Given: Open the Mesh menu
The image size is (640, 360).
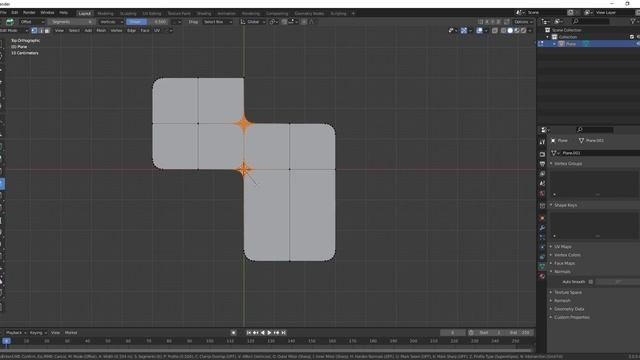Looking at the screenshot, I should coord(101,30).
